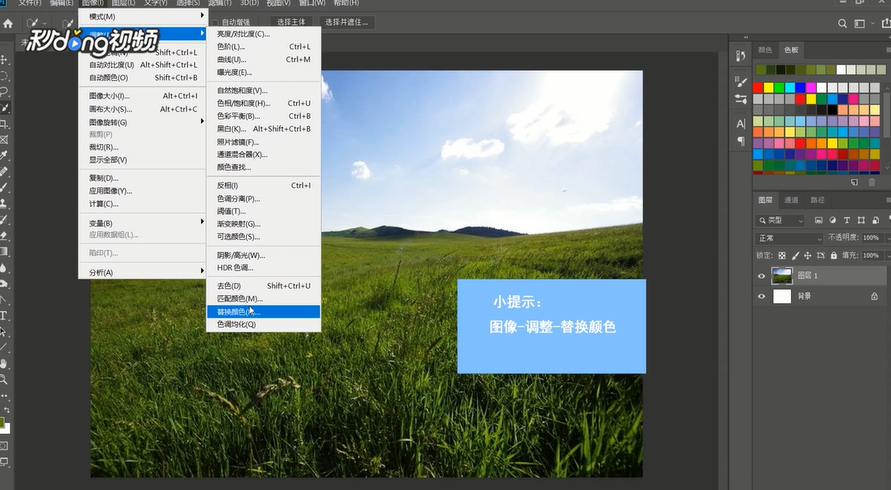Choose 曲线(U) menu item
Image resolution: width=891 pixels, height=490 pixels.
coord(264,59)
